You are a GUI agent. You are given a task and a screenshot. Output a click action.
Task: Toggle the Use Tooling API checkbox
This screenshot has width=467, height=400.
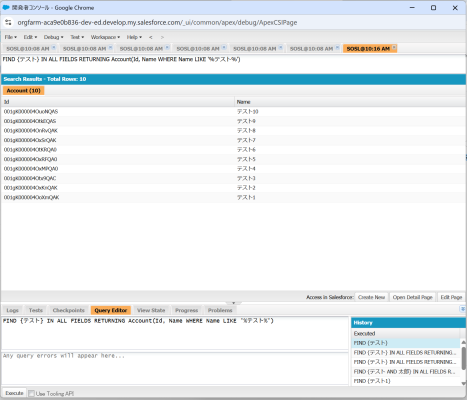[x=31, y=394]
